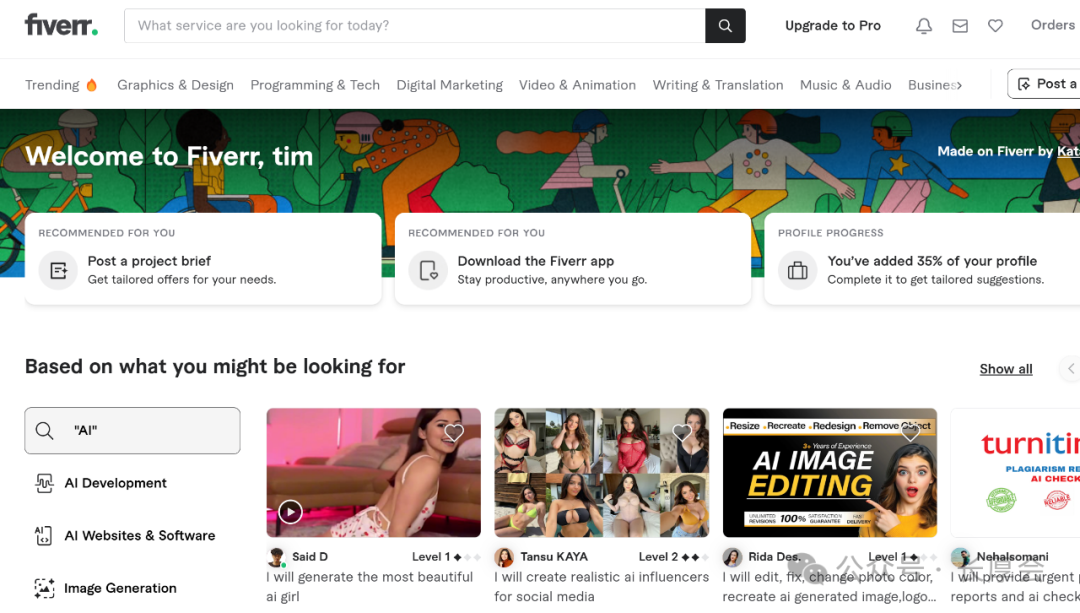The image size is (1080, 613).
Task: Open the Writing & Translation menu
Action: point(718,85)
